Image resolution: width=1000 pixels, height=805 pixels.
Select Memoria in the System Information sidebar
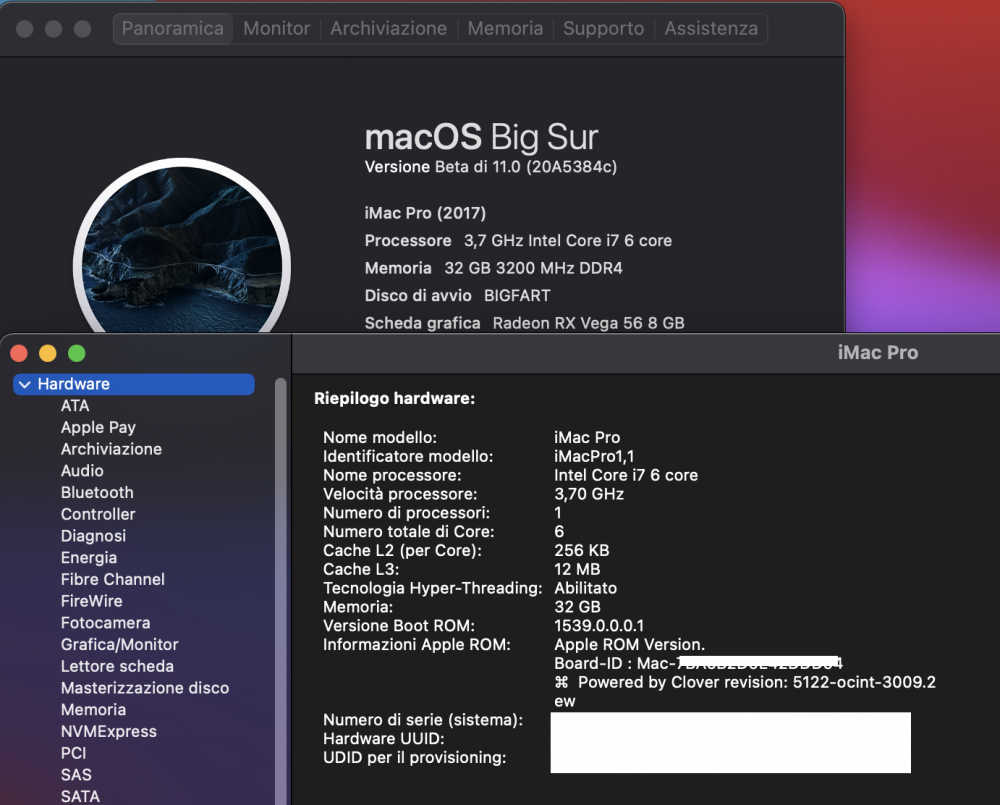pyautogui.click(x=93, y=709)
